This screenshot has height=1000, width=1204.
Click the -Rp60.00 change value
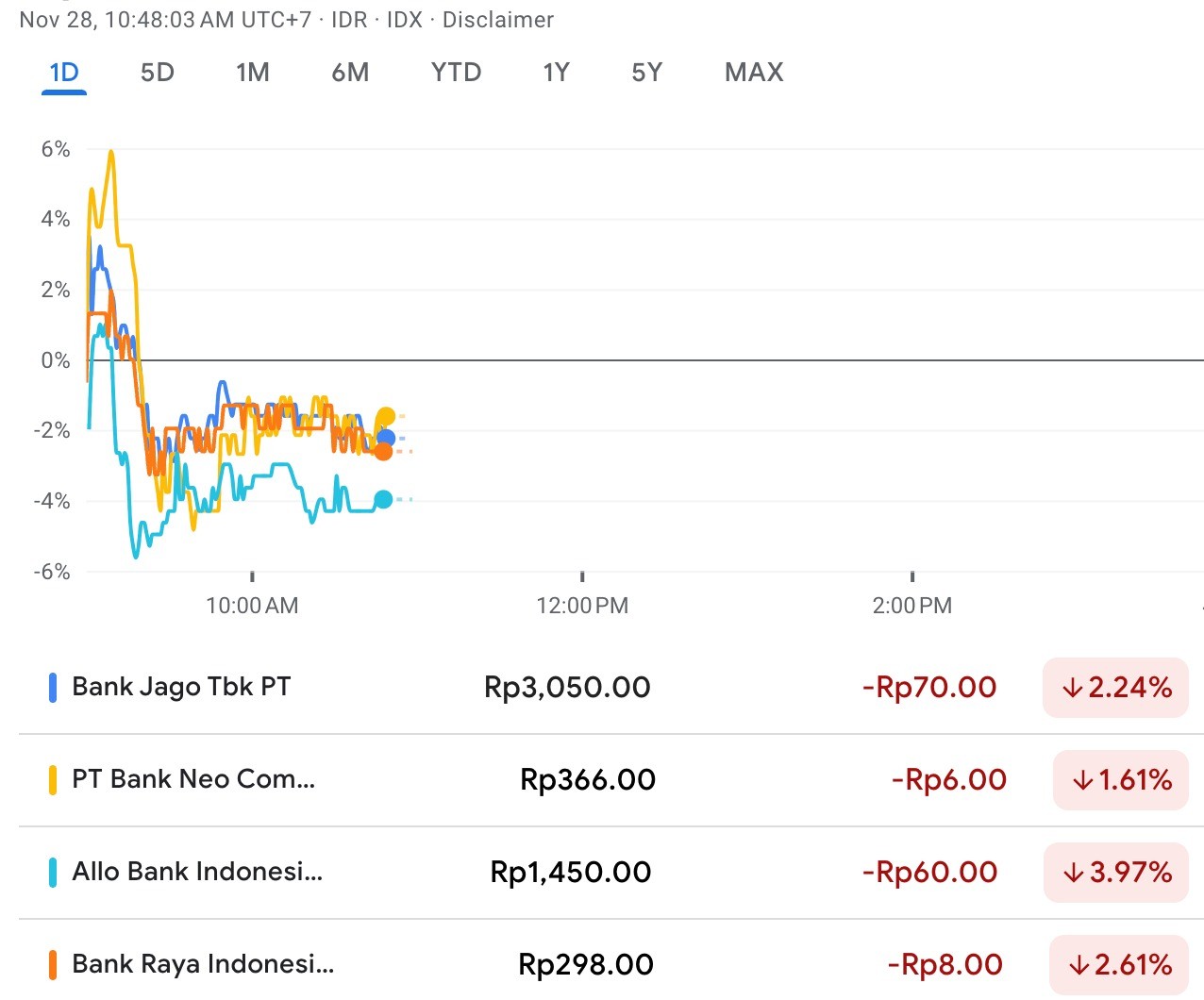pyautogui.click(x=930, y=873)
